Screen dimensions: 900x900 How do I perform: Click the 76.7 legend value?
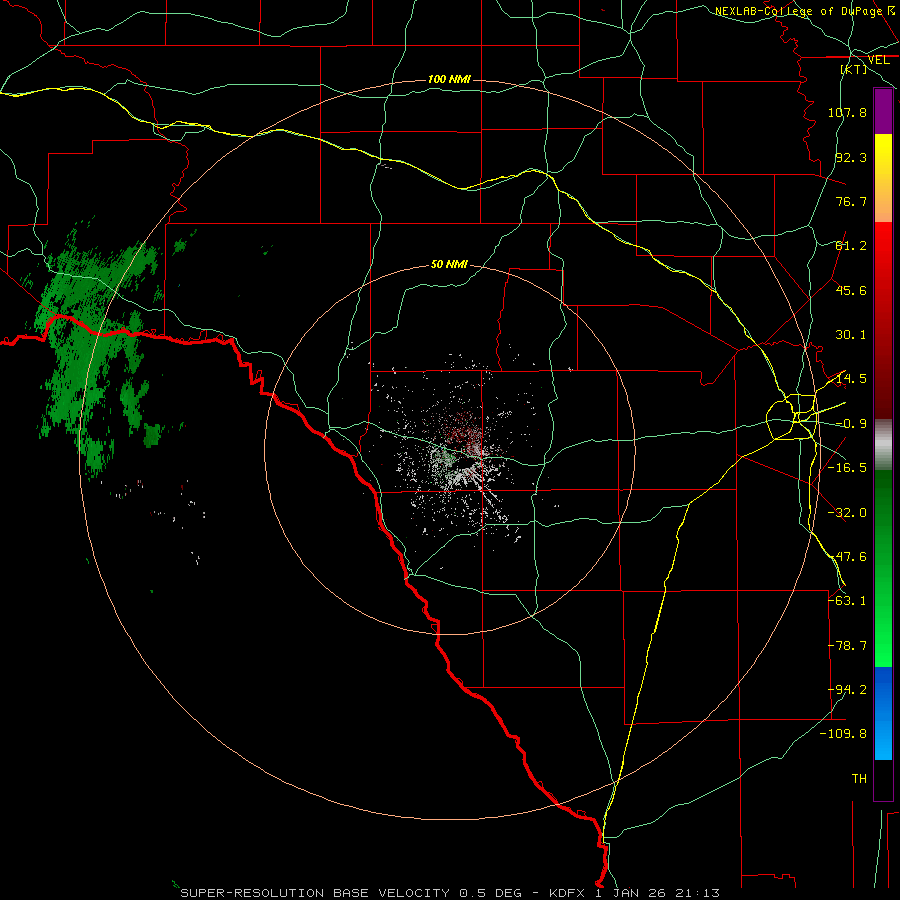click(x=851, y=201)
